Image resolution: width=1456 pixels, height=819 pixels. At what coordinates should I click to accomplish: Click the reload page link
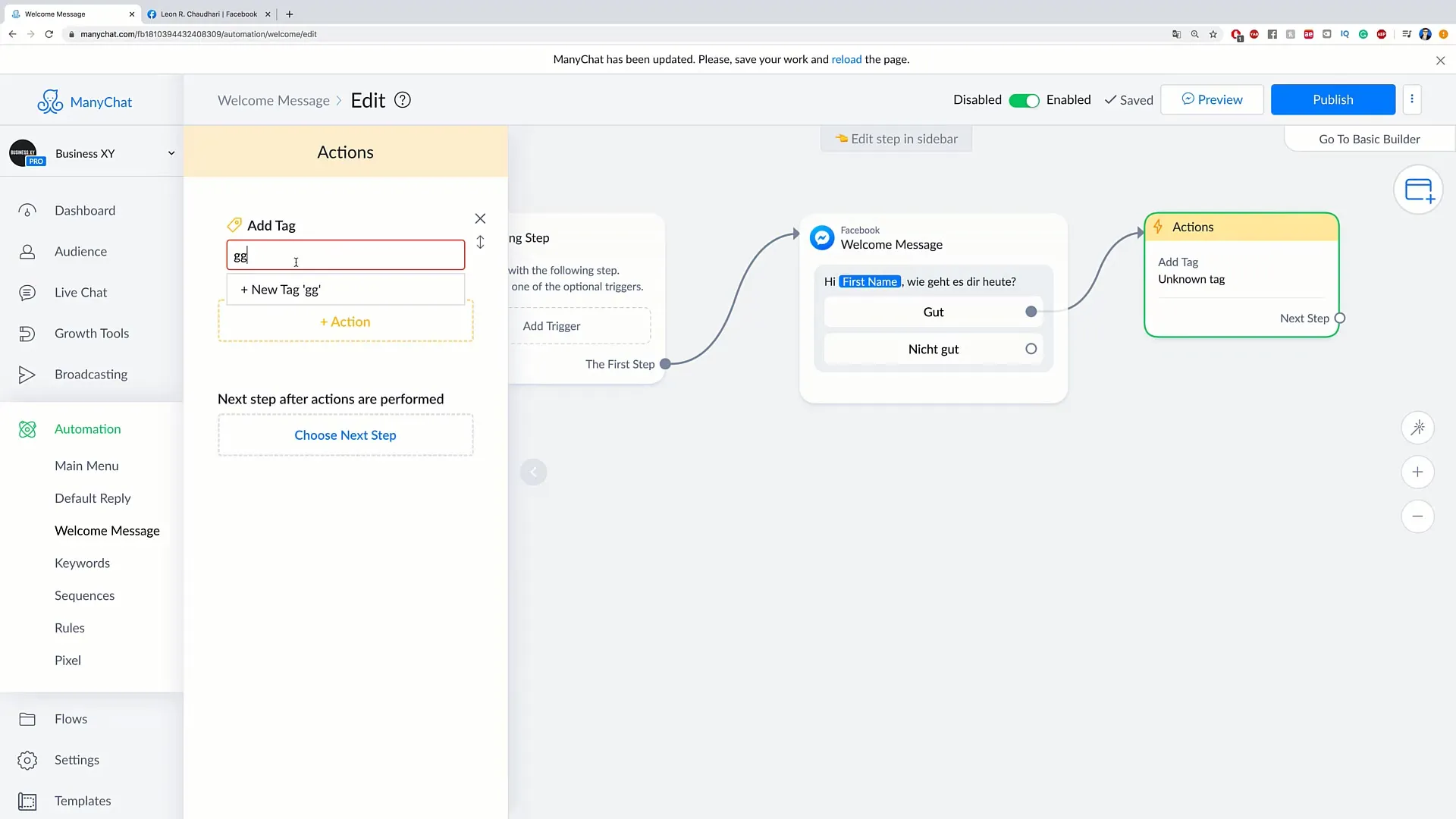pyautogui.click(x=846, y=59)
